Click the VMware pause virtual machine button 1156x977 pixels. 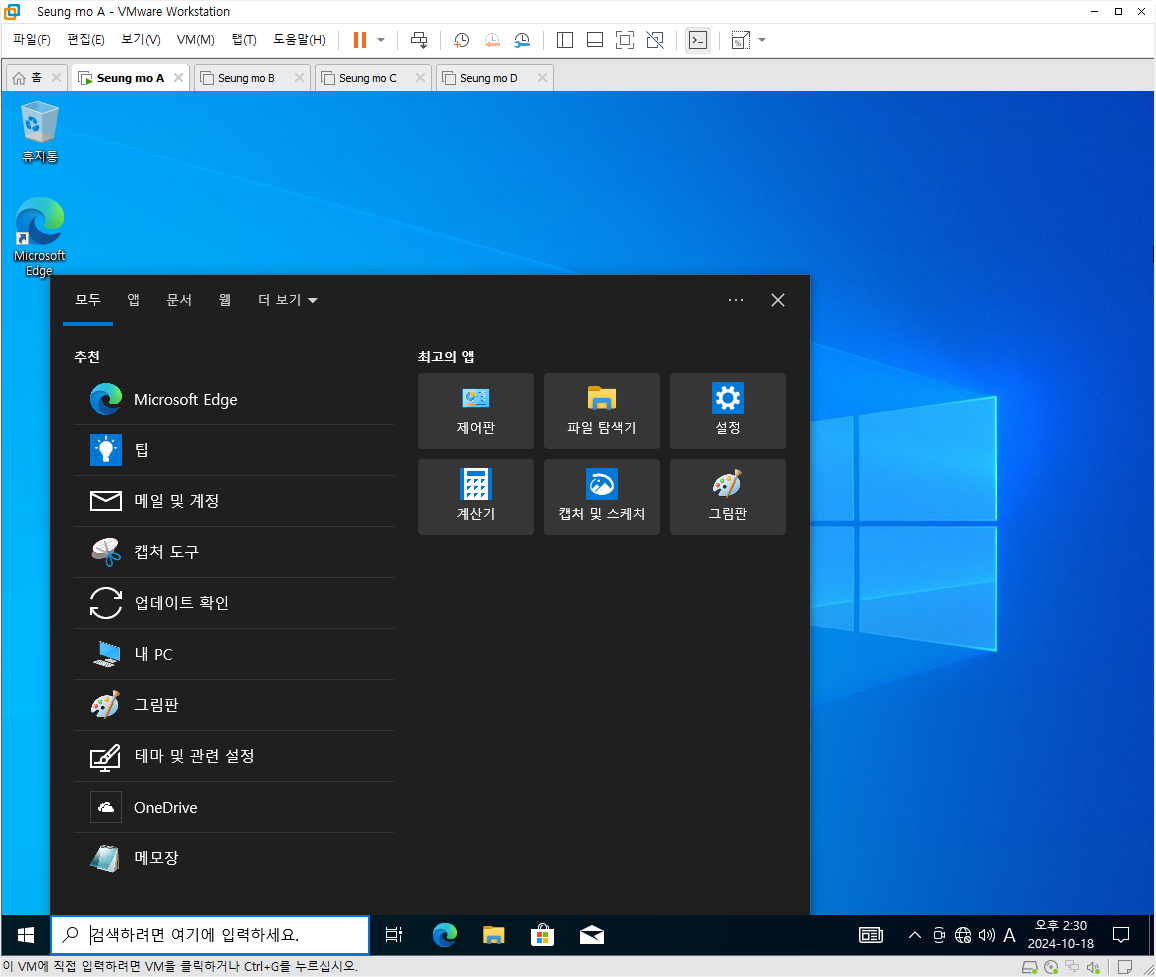pos(360,40)
